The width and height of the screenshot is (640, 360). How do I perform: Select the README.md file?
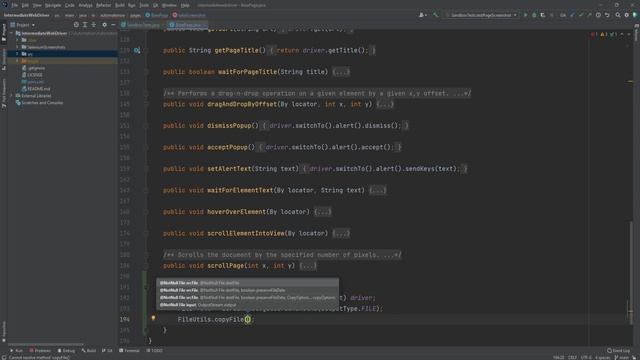36,89
